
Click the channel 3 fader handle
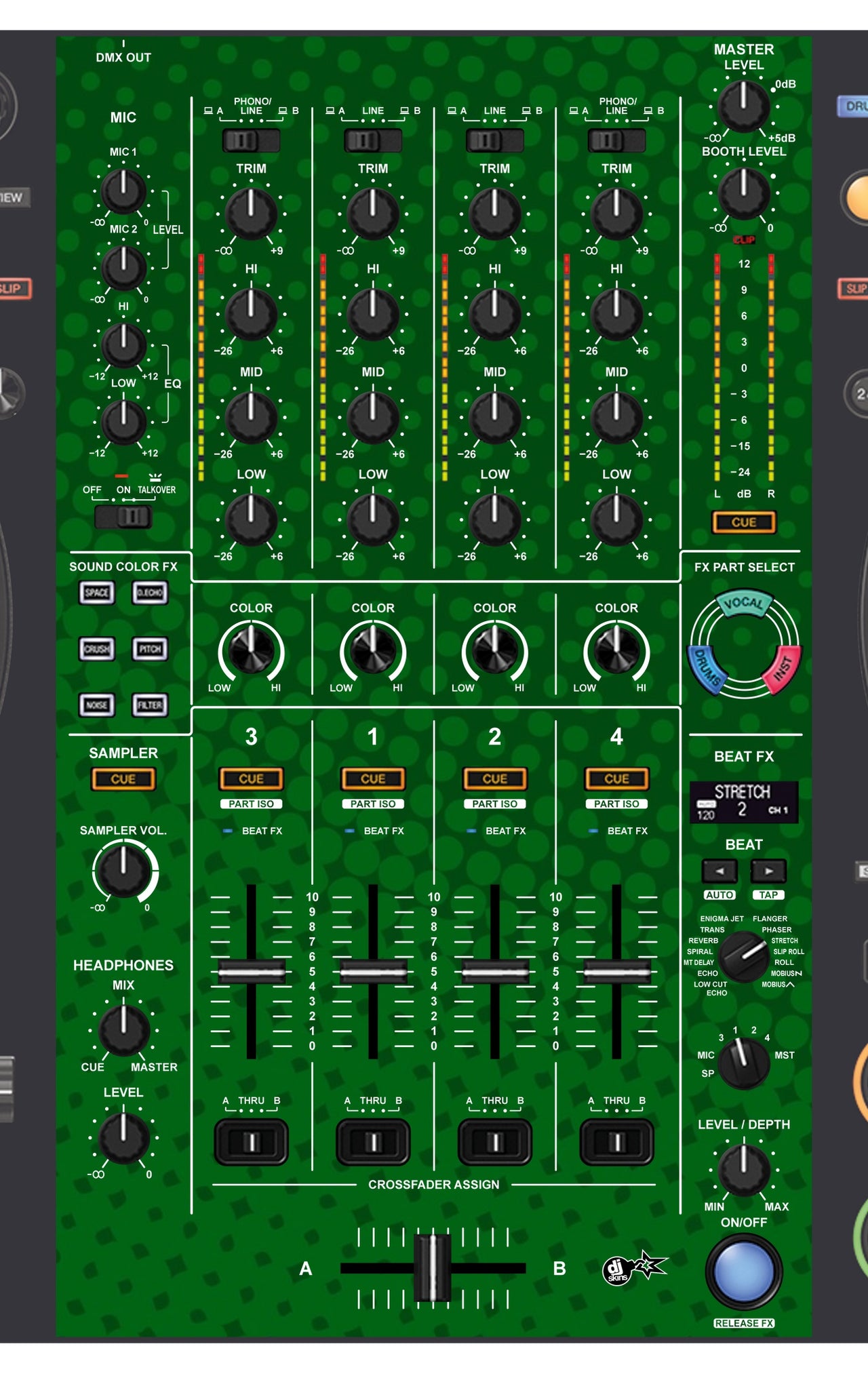pos(251,972)
